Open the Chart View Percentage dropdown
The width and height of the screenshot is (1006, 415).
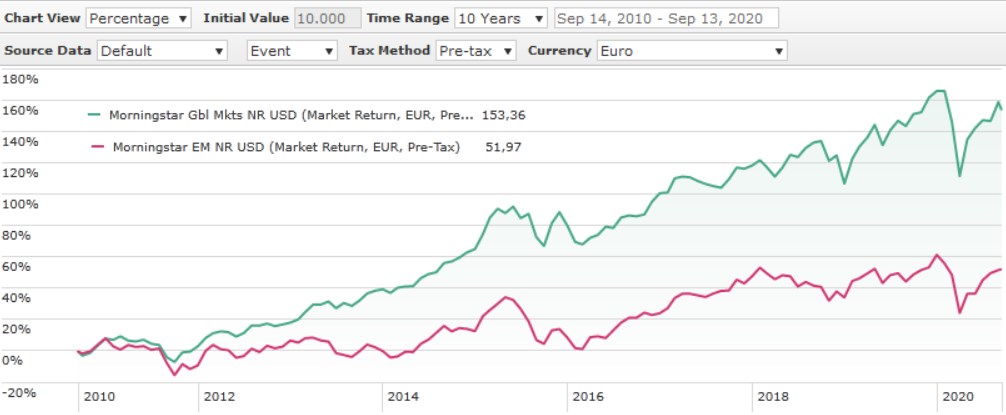click(x=139, y=18)
